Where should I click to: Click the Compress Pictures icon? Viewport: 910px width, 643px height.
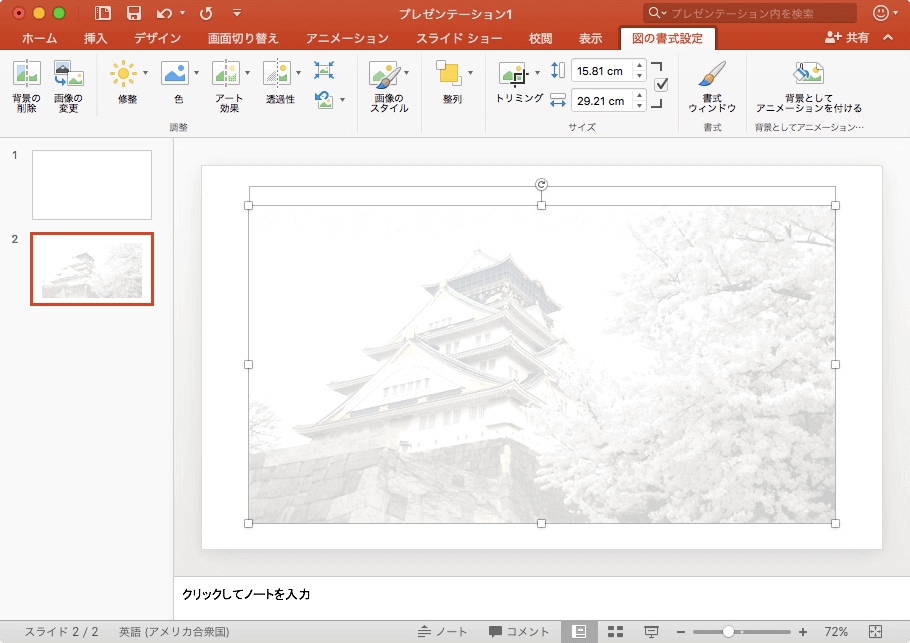[x=324, y=70]
